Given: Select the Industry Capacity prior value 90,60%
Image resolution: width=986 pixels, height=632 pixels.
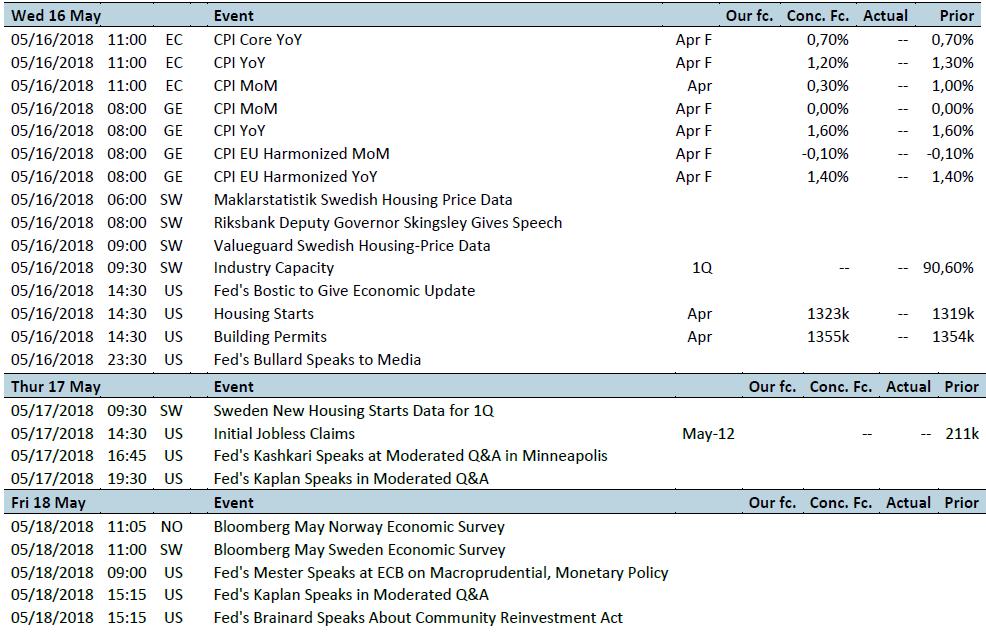Looking at the screenshot, I should tap(948, 268).
